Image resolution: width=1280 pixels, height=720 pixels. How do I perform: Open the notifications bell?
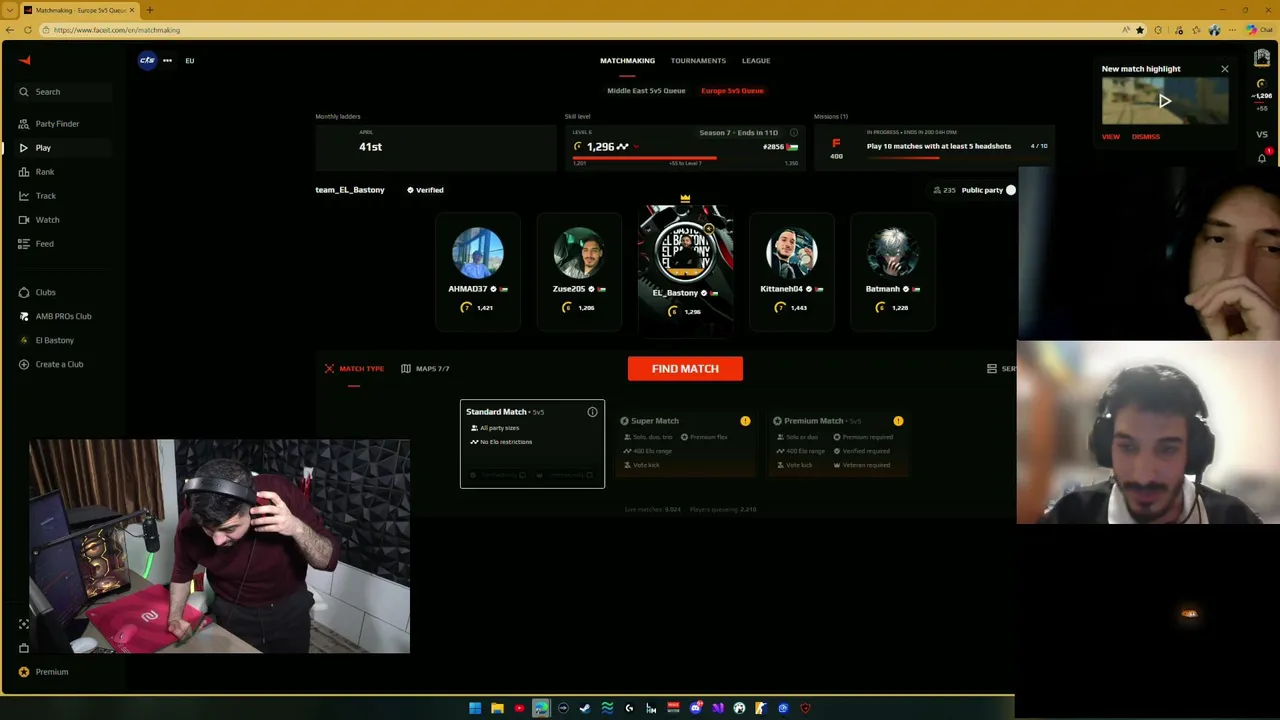(x=1262, y=157)
